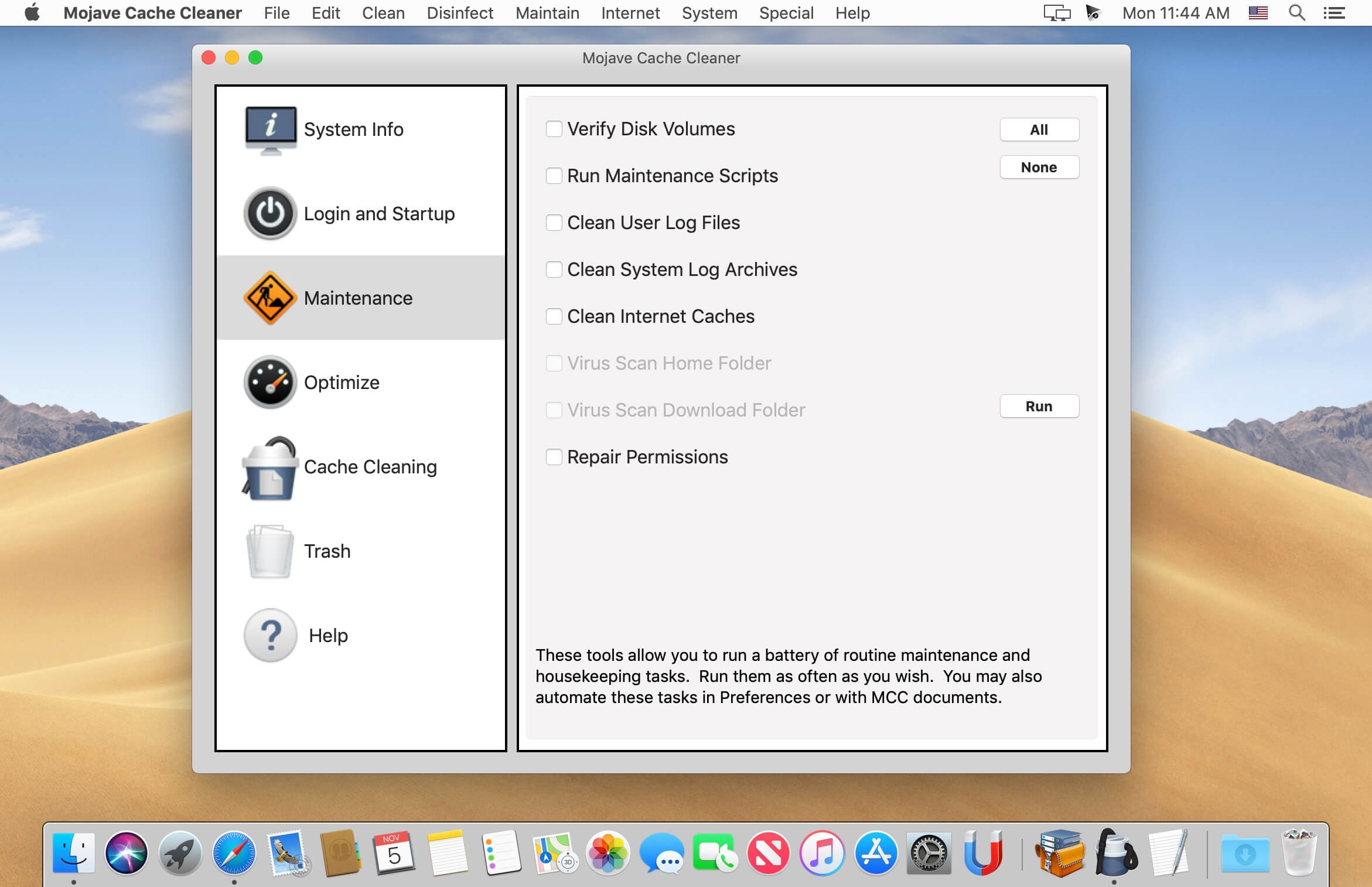Image resolution: width=1372 pixels, height=887 pixels.
Task: Tick Clean User Log Files
Action: (x=554, y=223)
